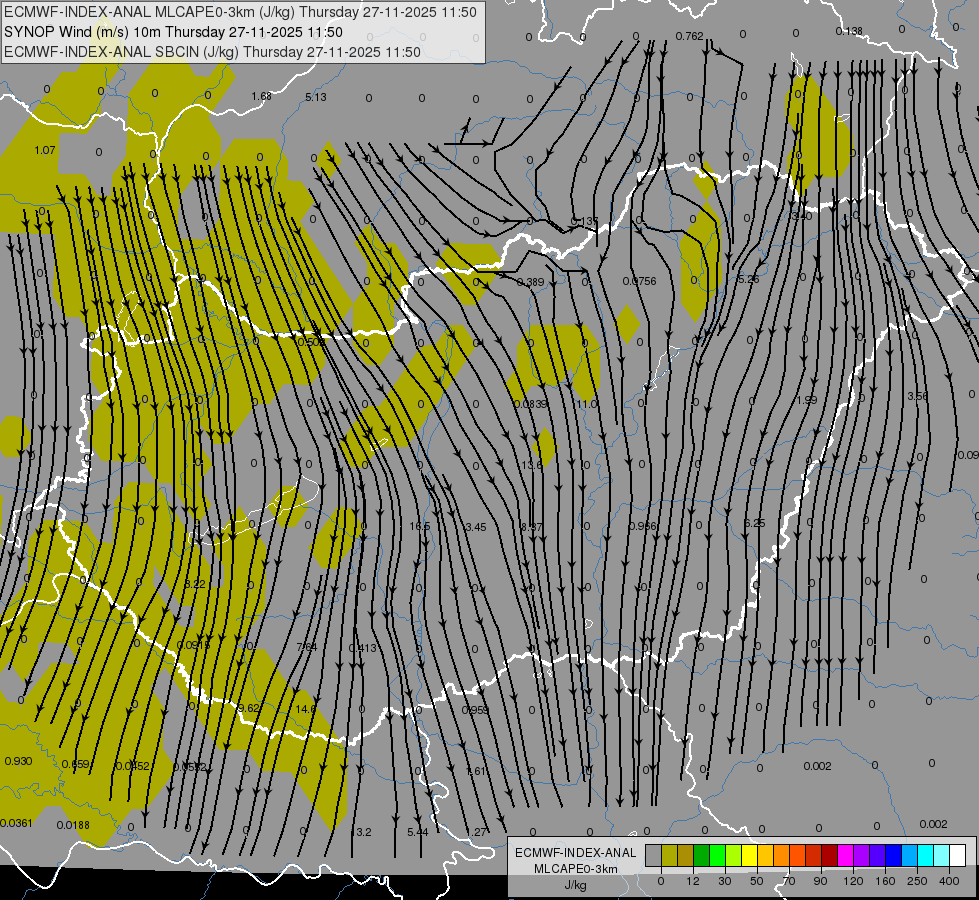Screen dimensions: 979x900
Task: Click the dark red legend swatch
Action: (829, 856)
